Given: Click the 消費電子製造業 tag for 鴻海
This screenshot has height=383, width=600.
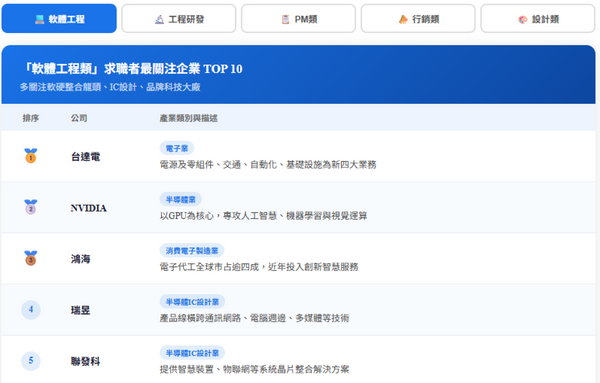Looking at the screenshot, I should (192, 251).
